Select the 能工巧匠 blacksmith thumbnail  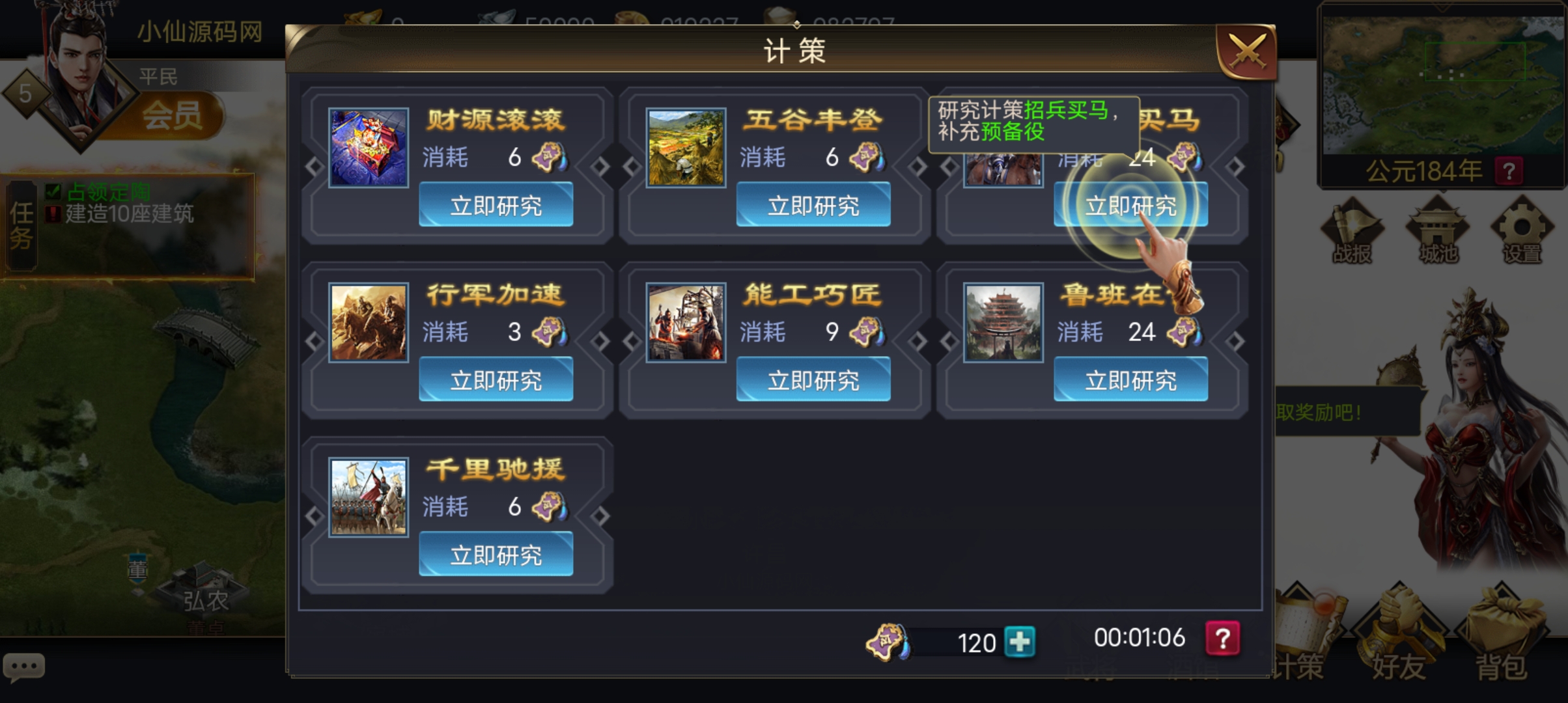686,322
